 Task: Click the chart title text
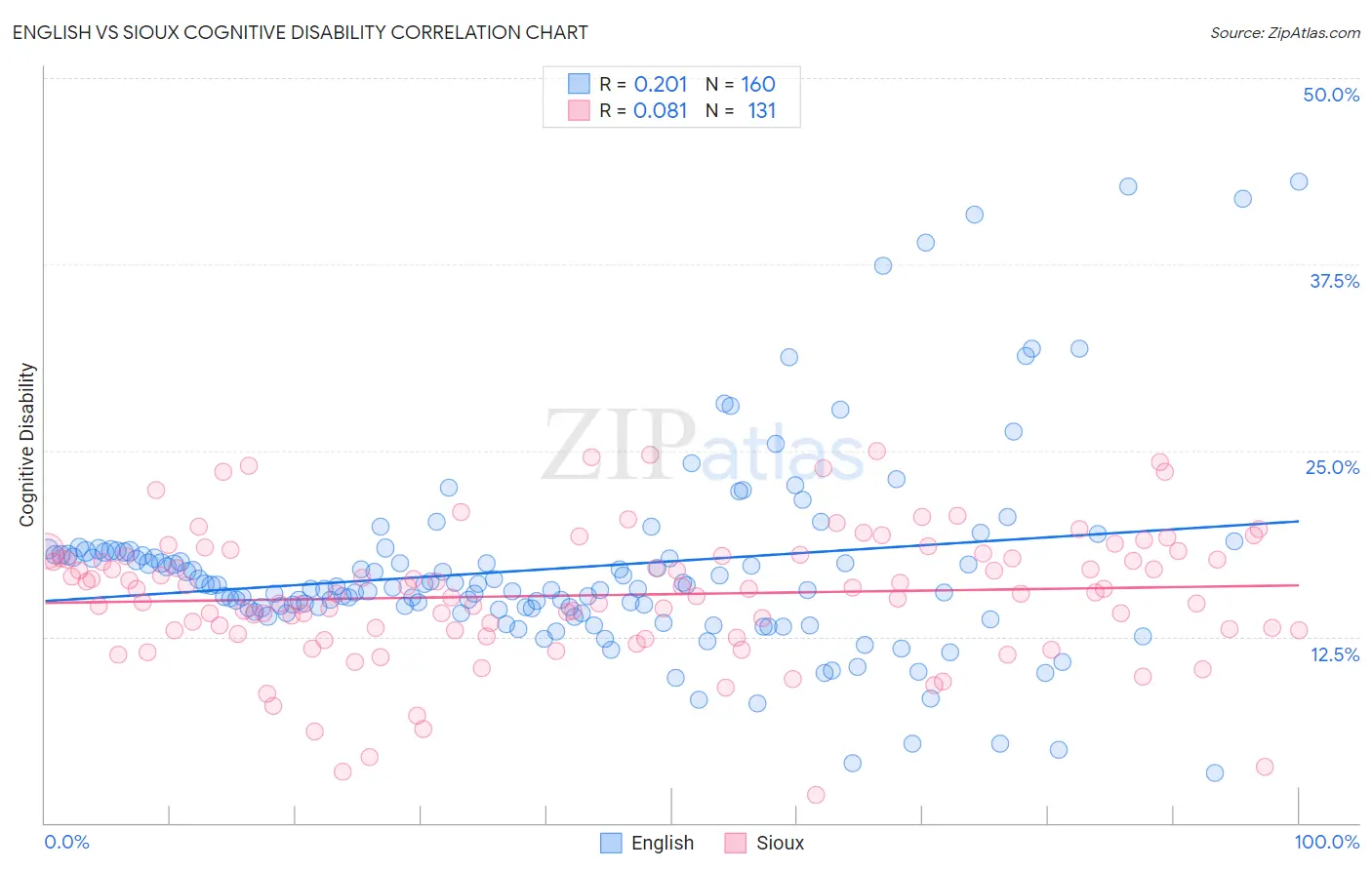300,32
